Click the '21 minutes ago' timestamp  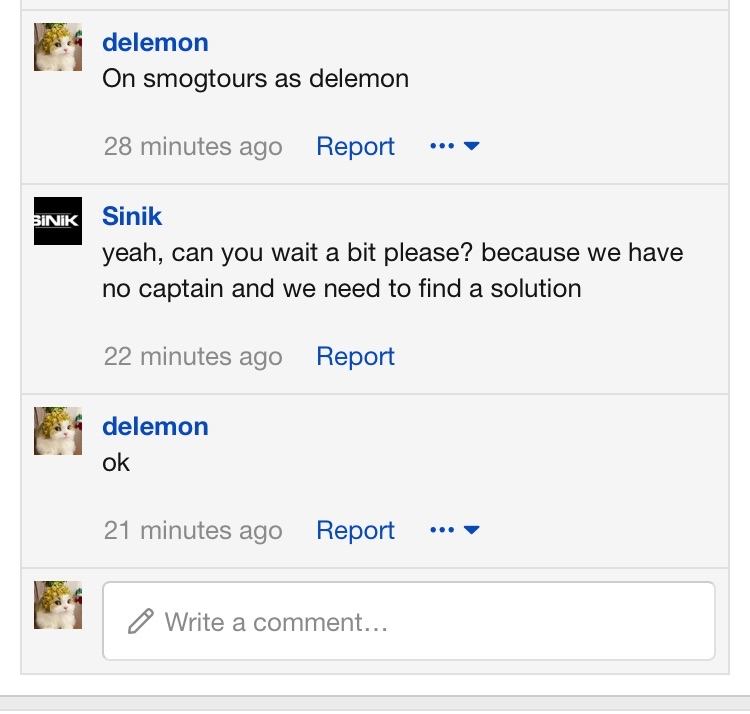coord(193,530)
